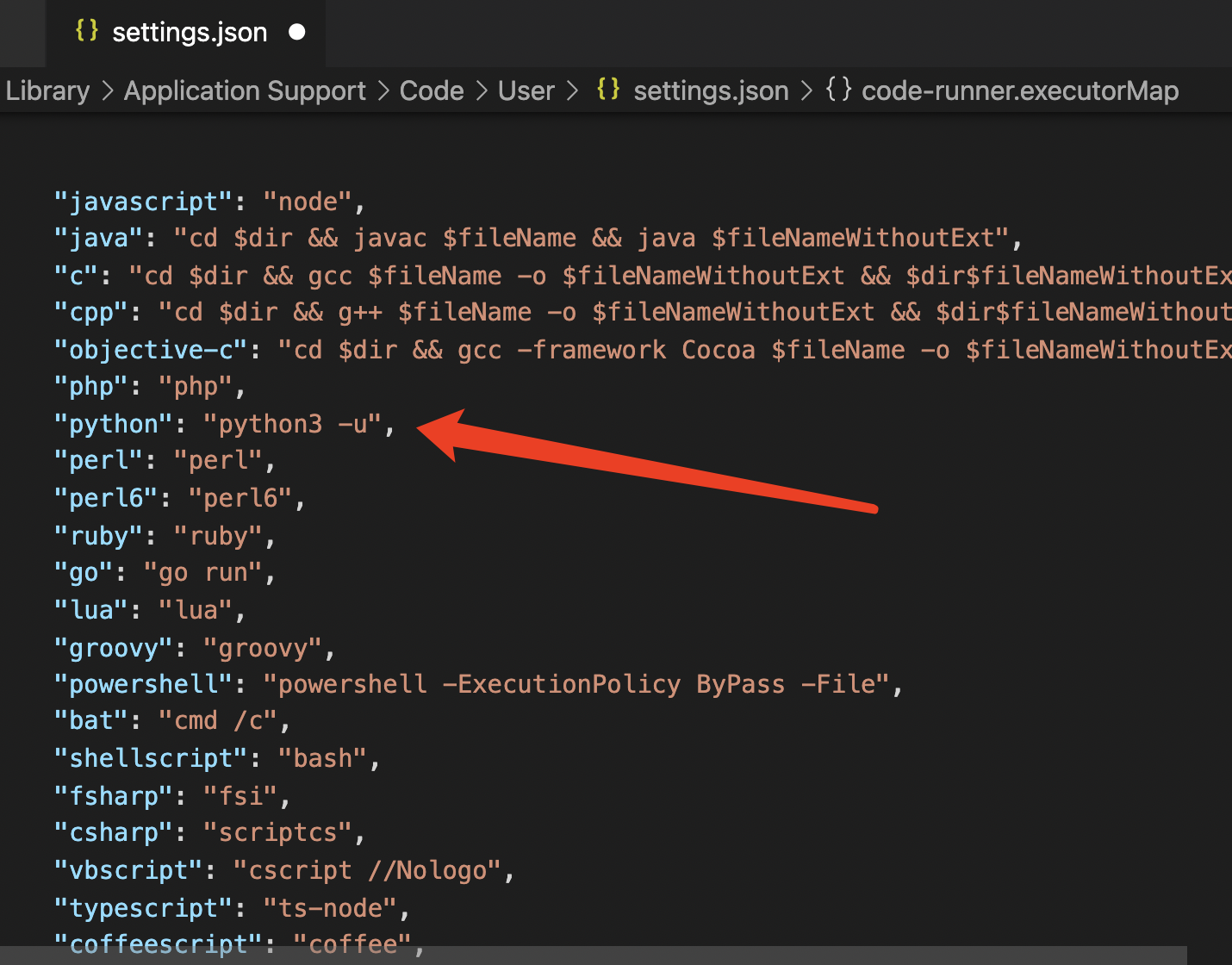Screen dimensions: 1232x965
Task: Click the "vbscript" key
Action: tap(128, 870)
